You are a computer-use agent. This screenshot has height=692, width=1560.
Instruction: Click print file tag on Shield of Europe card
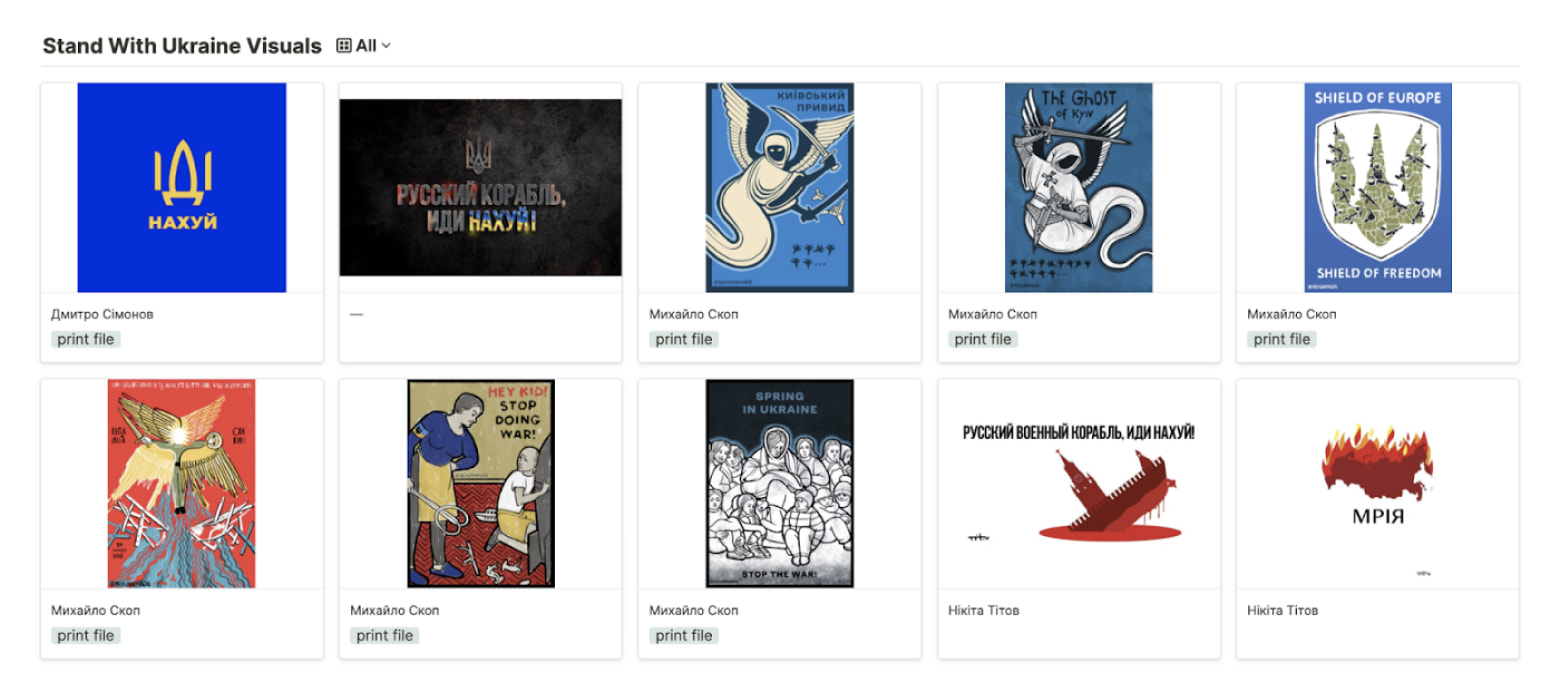pos(1282,339)
